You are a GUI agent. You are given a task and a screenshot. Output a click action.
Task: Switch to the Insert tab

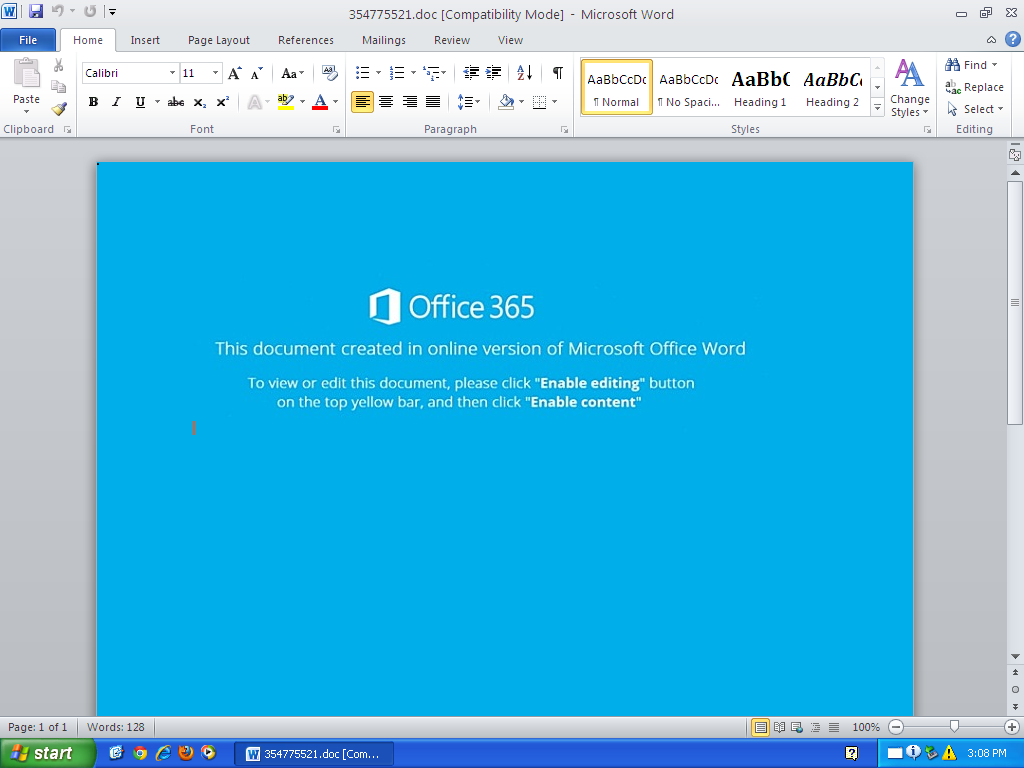pyautogui.click(x=145, y=40)
